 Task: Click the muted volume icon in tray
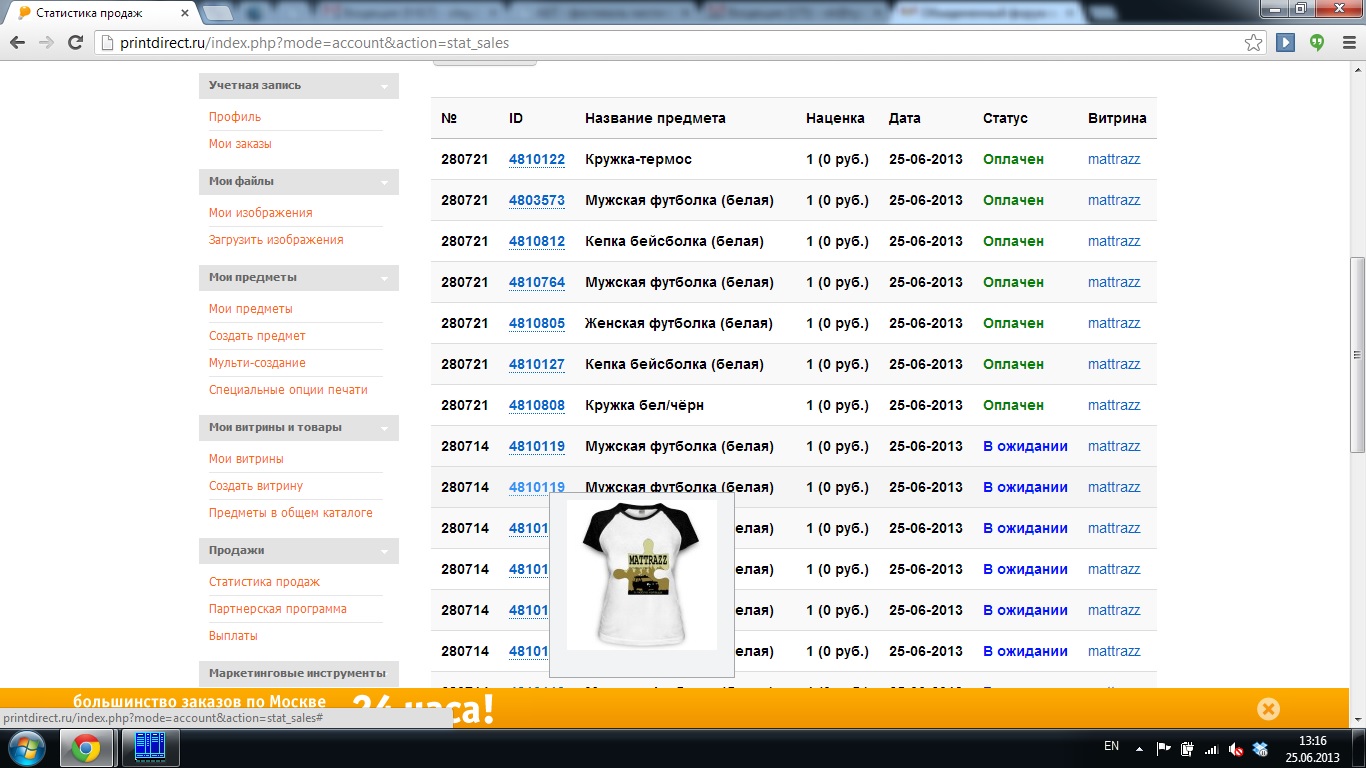[x=1236, y=748]
